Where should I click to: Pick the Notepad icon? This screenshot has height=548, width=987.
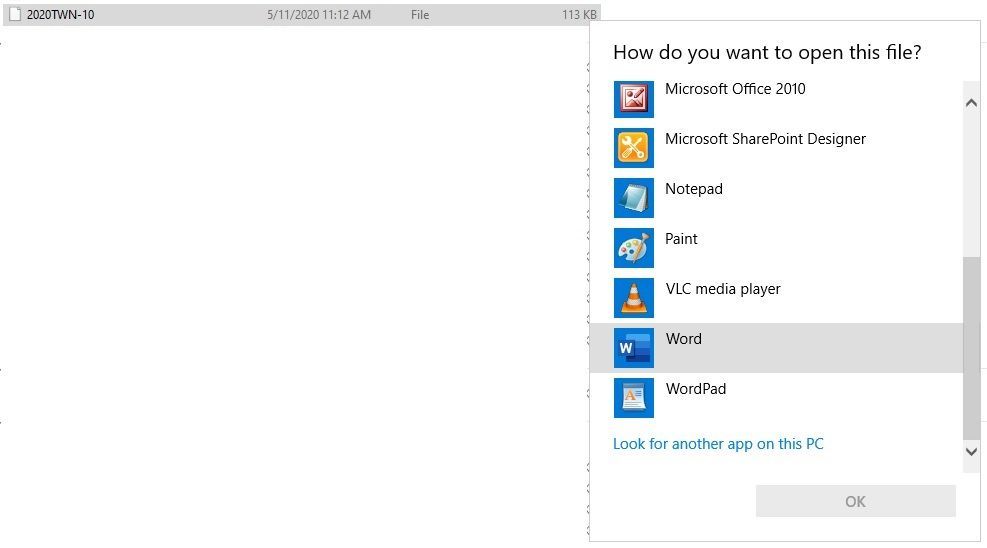pyautogui.click(x=633, y=198)
